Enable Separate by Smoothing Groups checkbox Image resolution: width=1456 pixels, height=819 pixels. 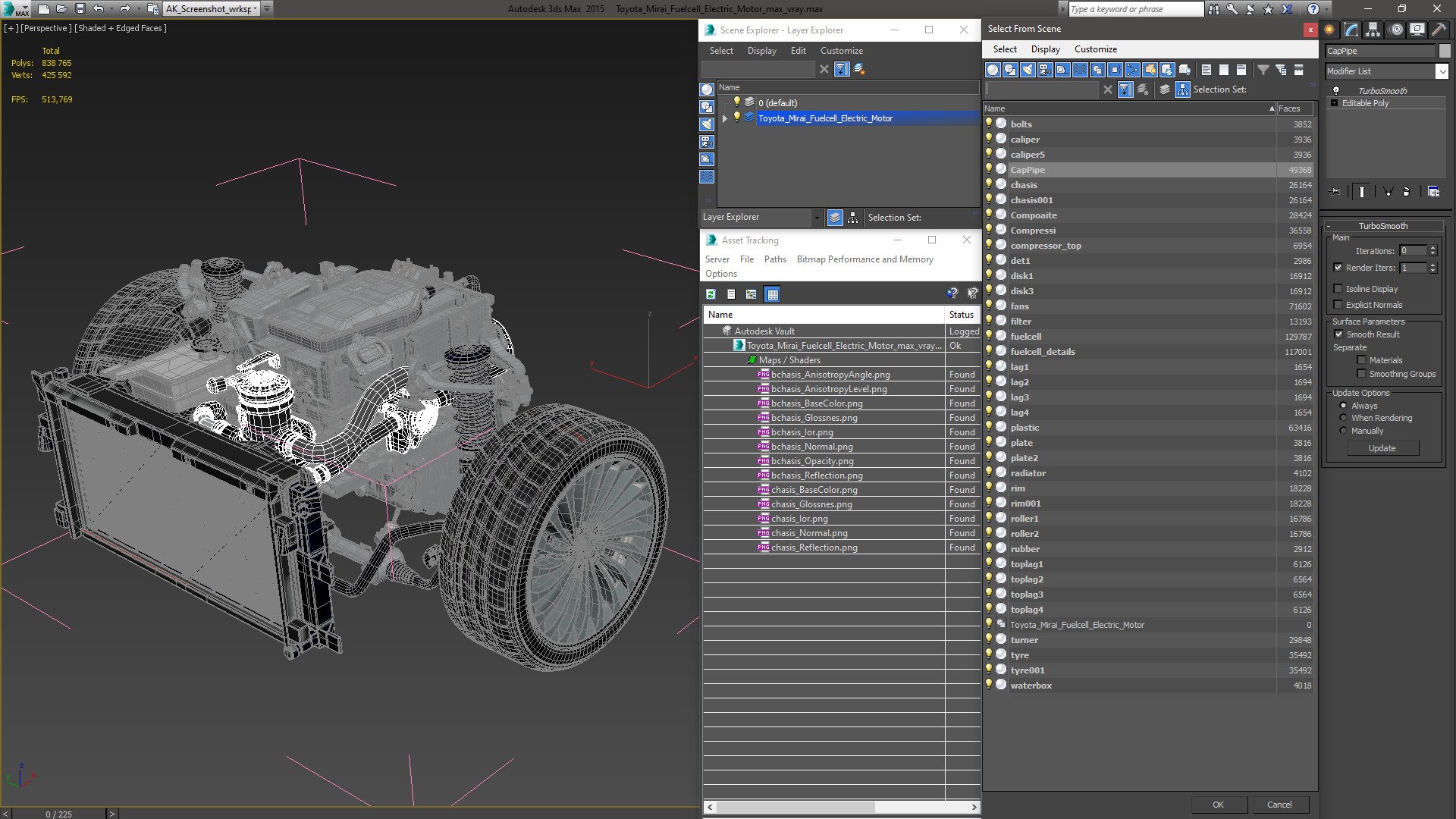(1361, 374)
